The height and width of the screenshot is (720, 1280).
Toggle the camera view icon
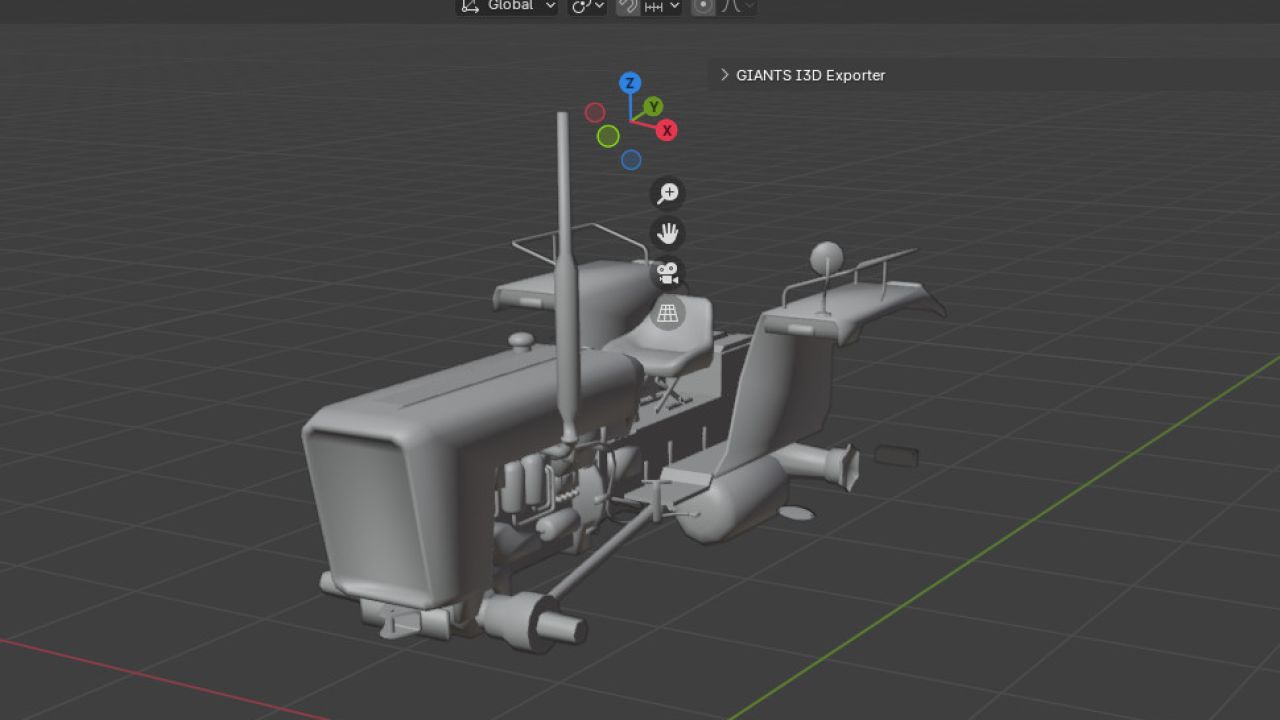667,273
